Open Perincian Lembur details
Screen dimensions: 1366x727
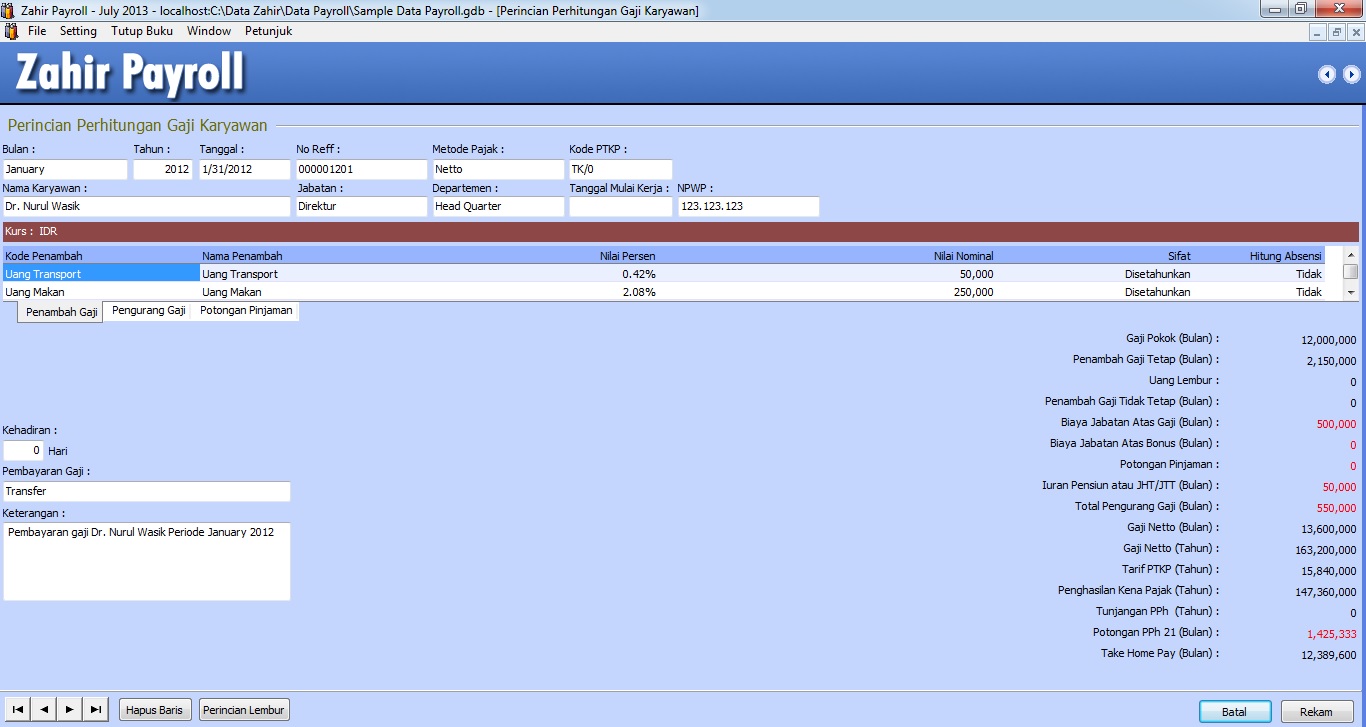click(x=244, y=710)
